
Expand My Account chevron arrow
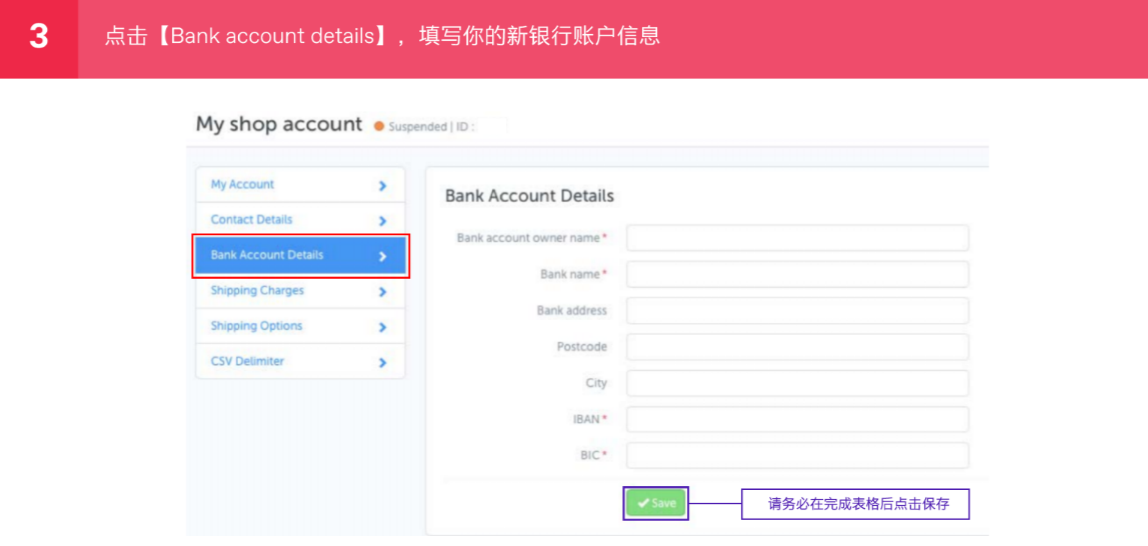[x=382, y=186]
